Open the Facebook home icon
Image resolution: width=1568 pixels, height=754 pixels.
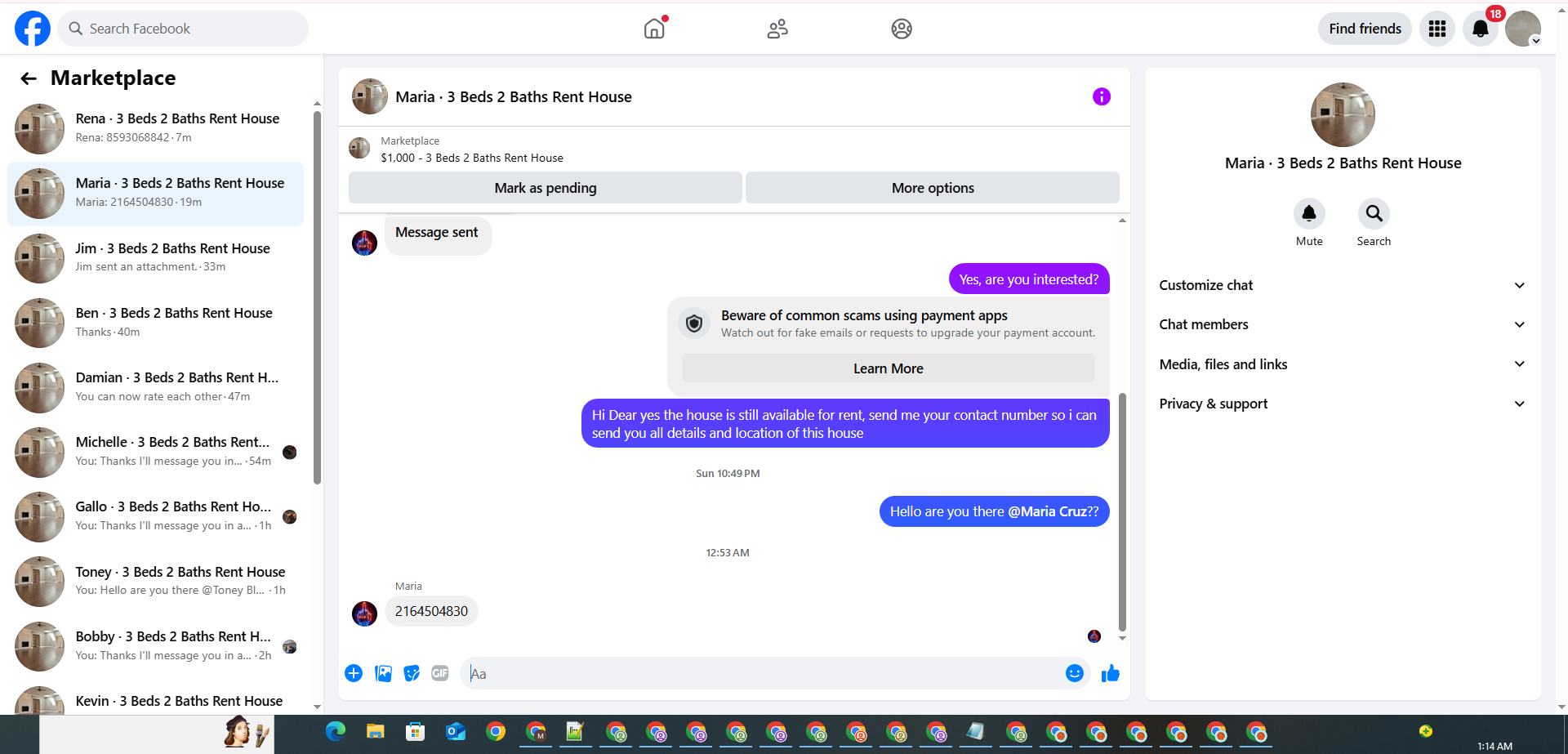coord(654,29)
